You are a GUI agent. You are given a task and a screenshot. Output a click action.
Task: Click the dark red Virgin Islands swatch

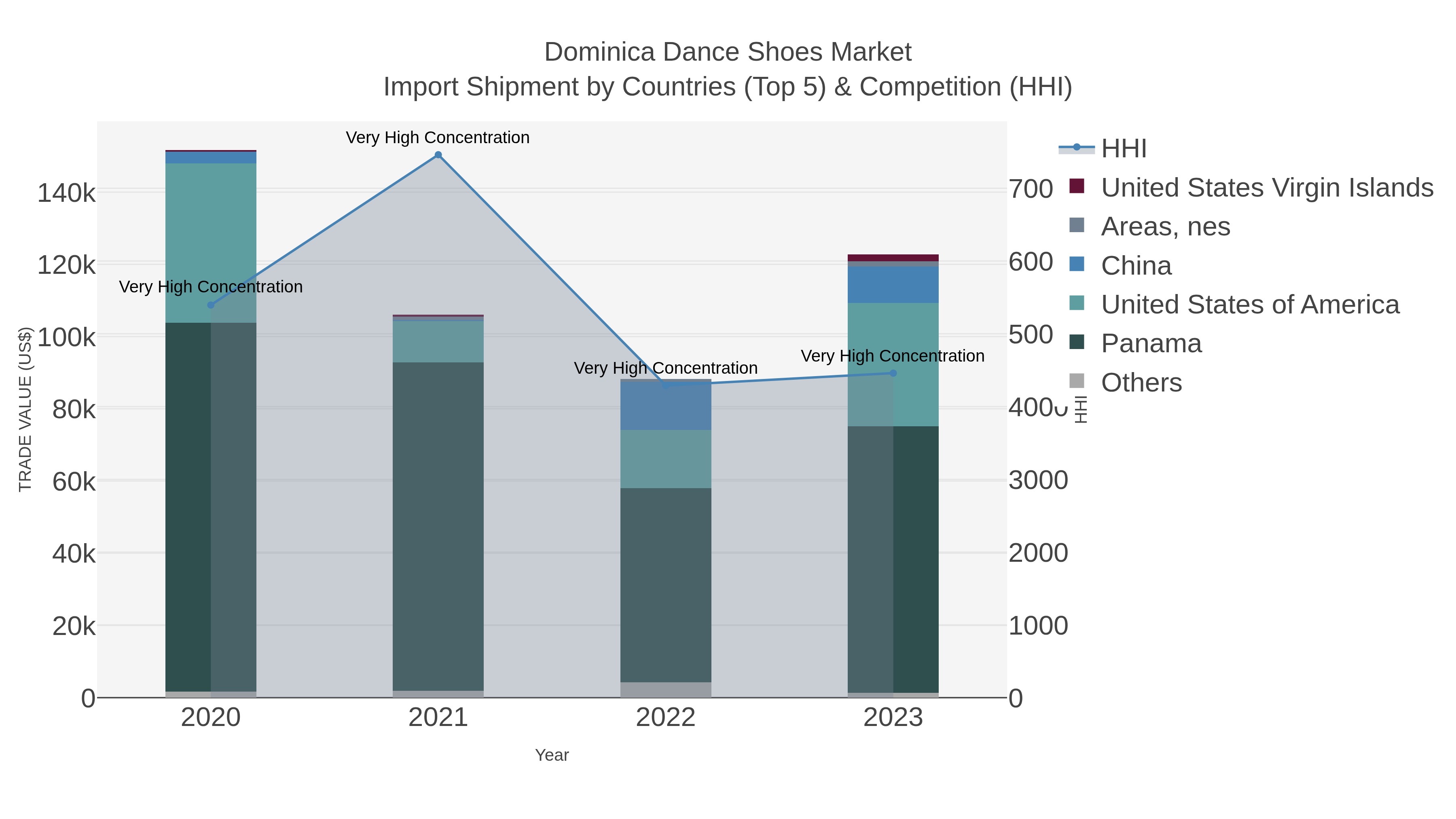coord(1077,186)
